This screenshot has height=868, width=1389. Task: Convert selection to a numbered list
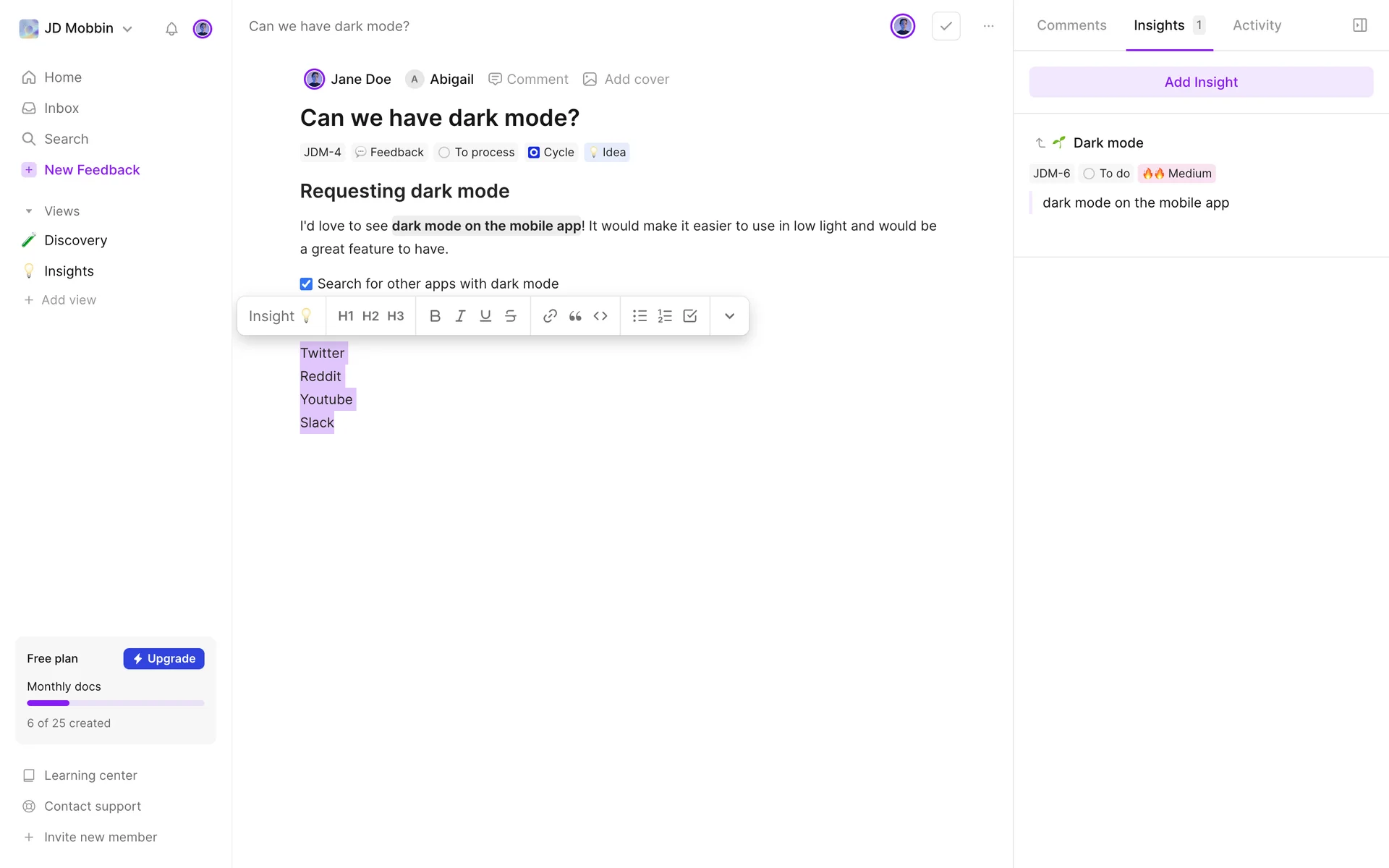coord(665,316)
